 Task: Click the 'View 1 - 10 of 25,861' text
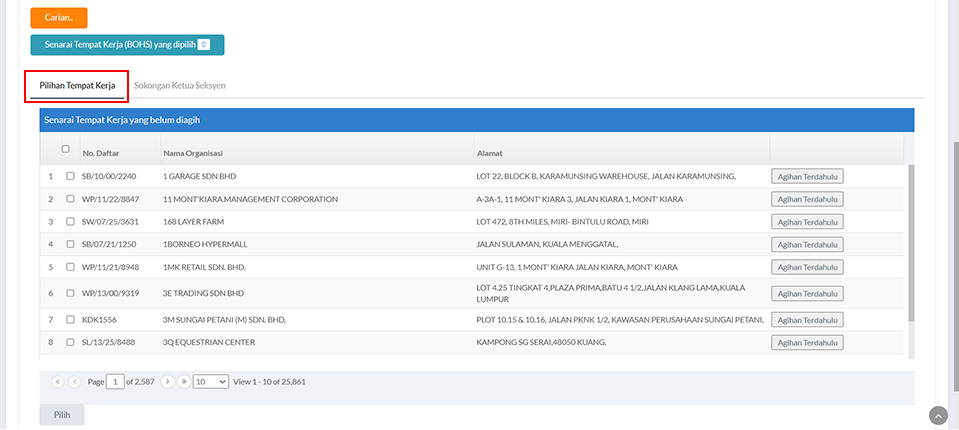pyautogui.click(x=270, y=382)
